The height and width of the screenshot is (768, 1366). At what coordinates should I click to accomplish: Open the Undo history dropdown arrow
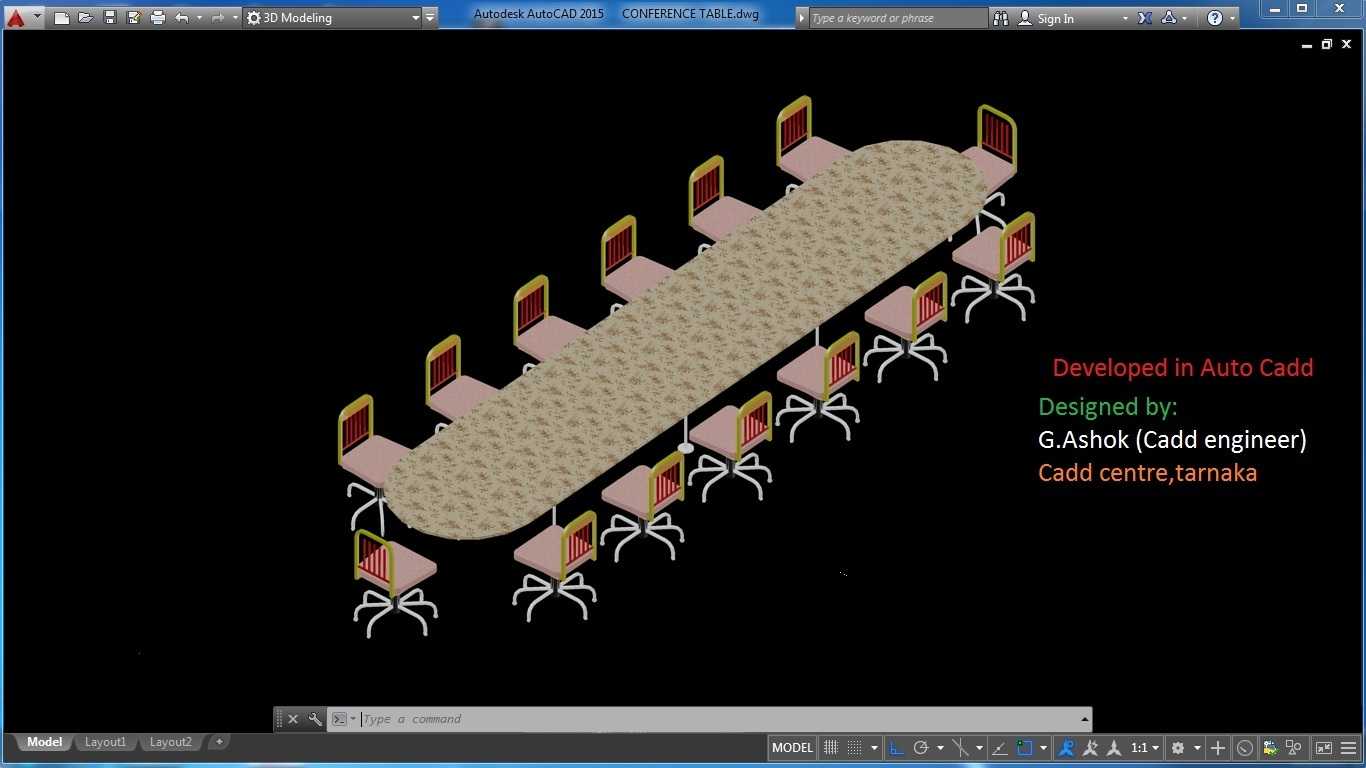click(x=199, y=18)
